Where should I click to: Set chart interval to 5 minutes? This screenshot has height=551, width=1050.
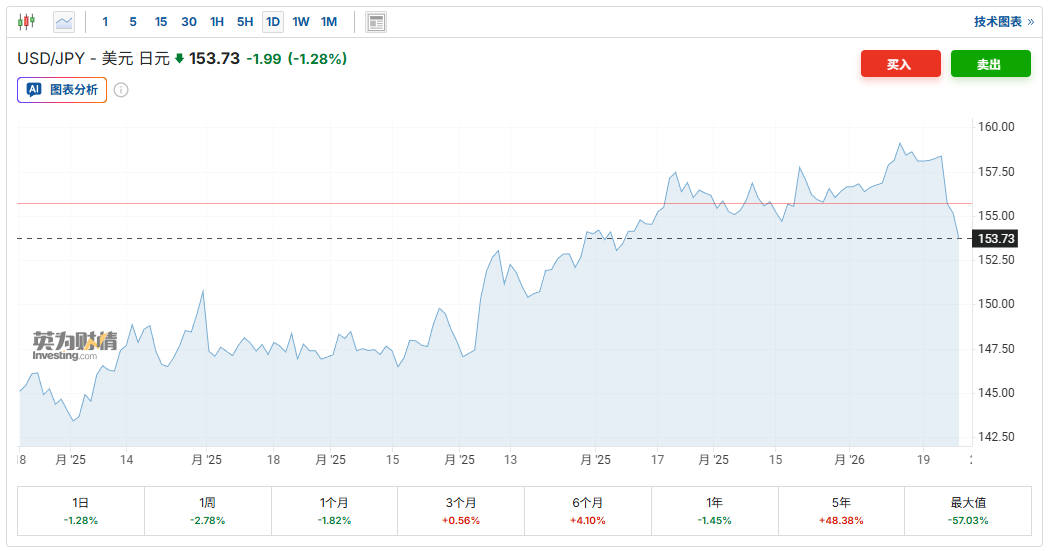click(133, 21)
